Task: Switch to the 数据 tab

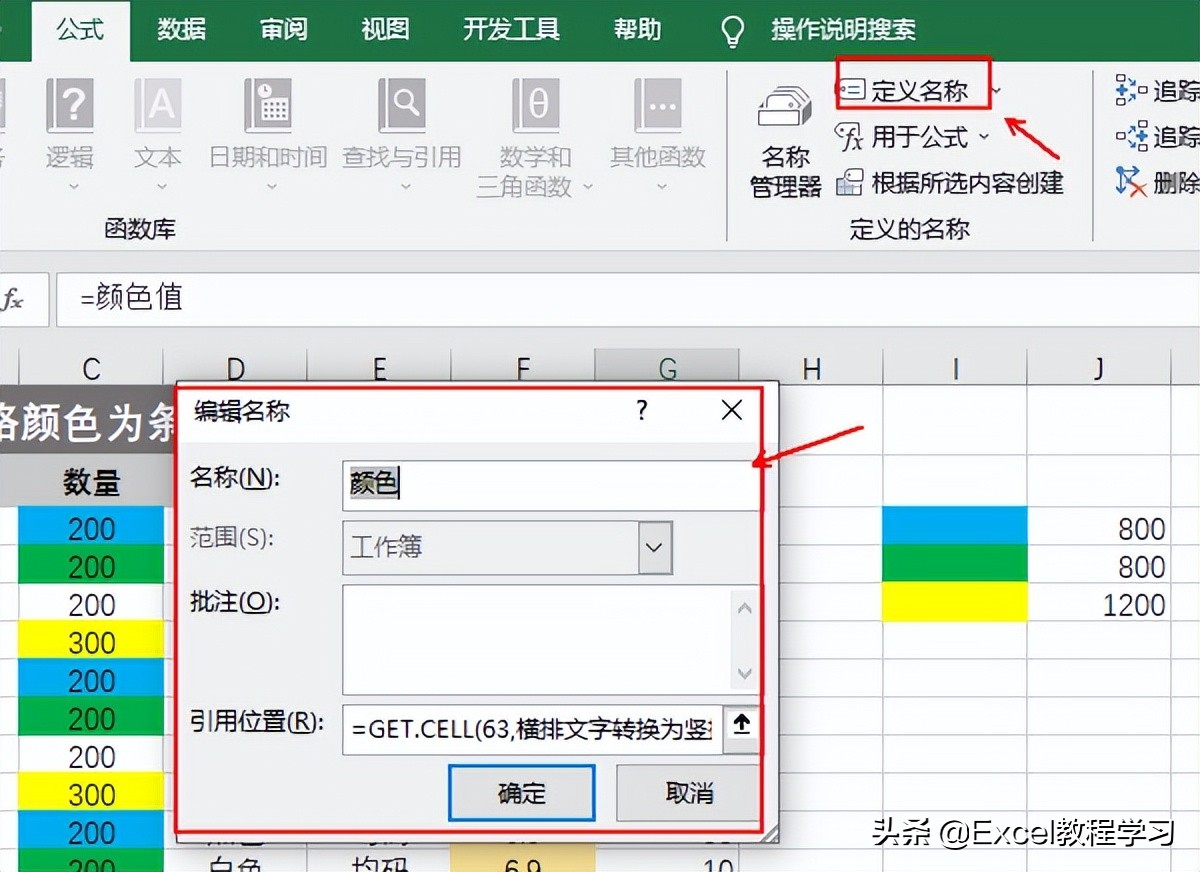Action: point(181,30)
